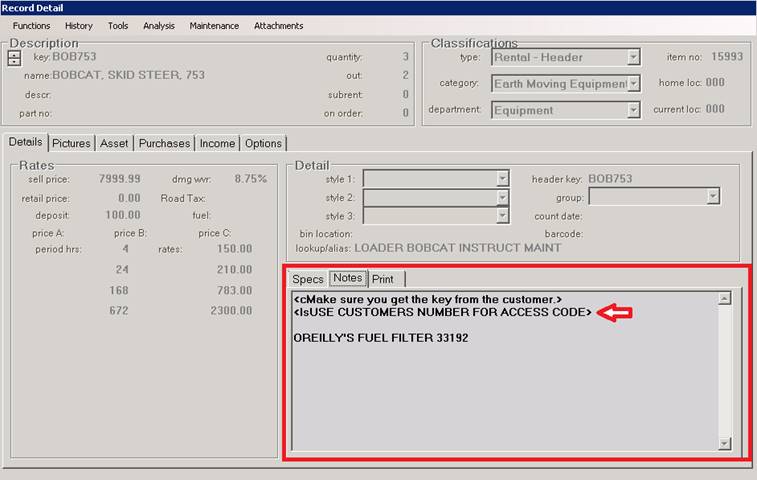Expand the style 1 dropdown

[503, 179]
